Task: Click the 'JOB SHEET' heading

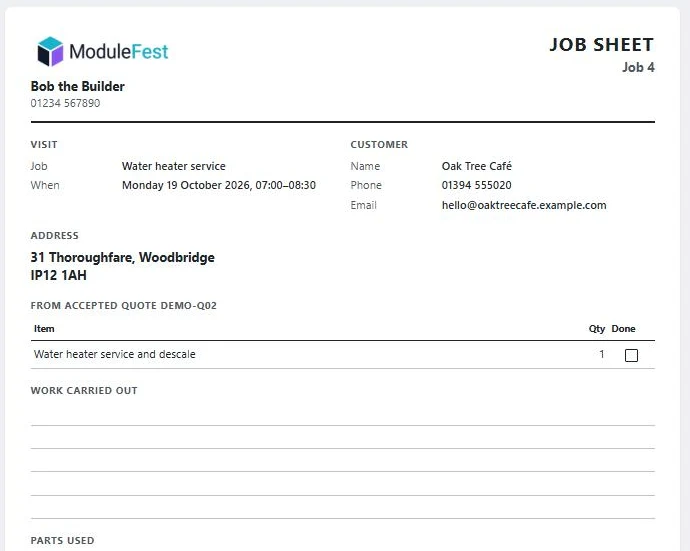Action: (602, 45)
